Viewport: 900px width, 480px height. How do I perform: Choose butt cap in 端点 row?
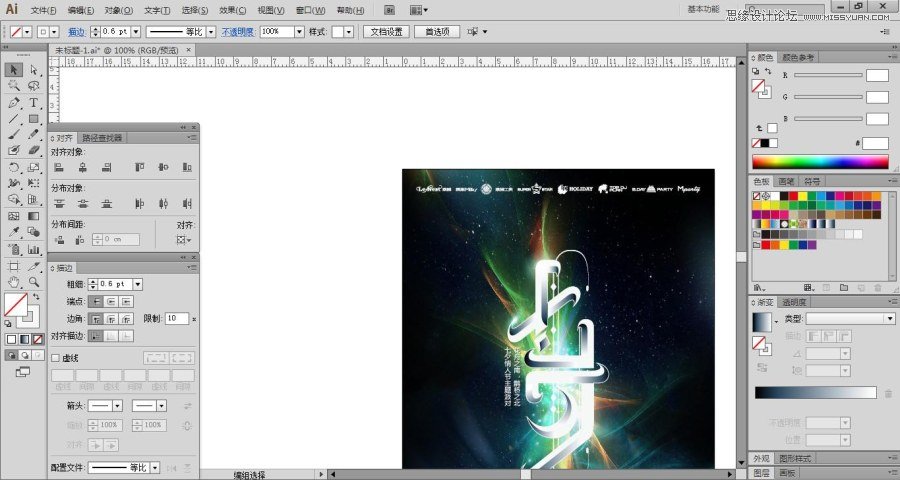click(x=96, y=301)
